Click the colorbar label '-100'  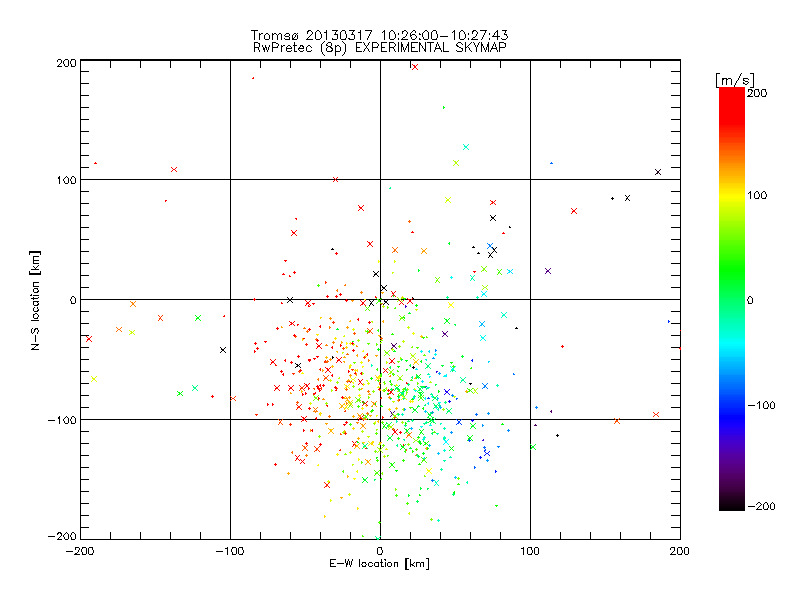pyautogui.click(x=761, y=405)
